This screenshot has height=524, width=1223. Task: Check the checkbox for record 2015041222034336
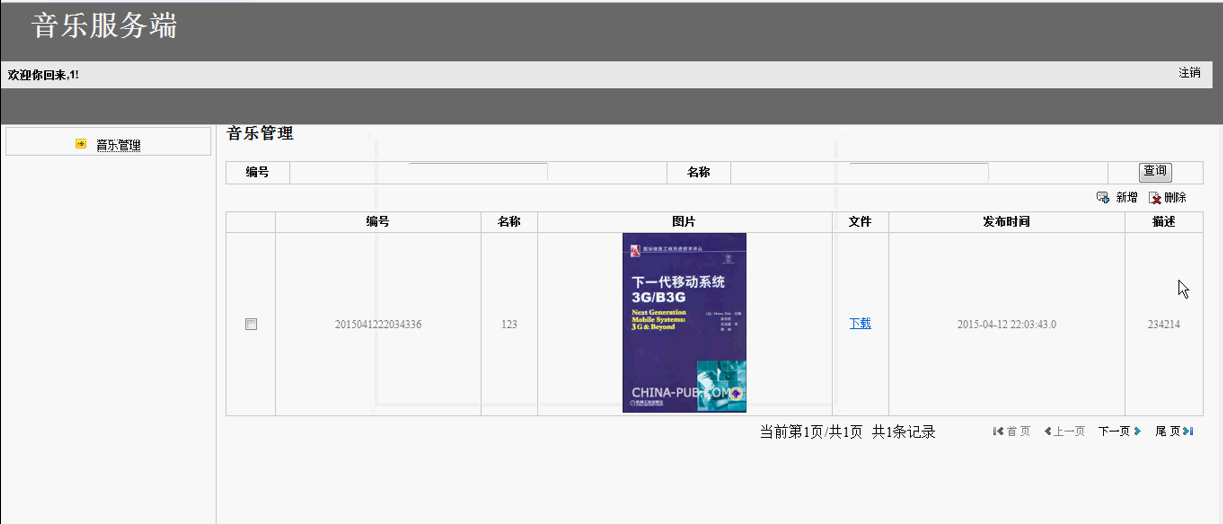pos(251,324)
